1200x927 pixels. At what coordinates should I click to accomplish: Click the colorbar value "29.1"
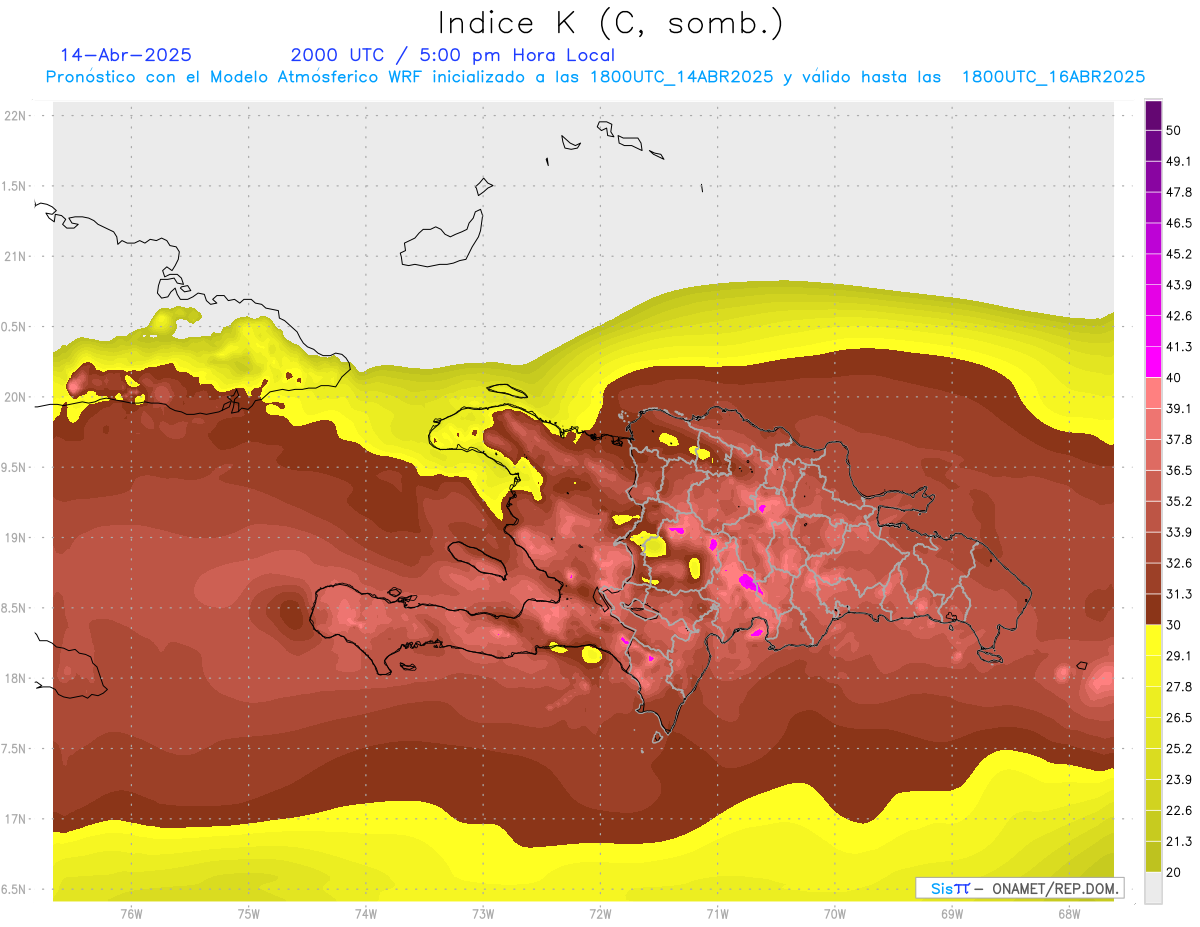(1178, 656)
